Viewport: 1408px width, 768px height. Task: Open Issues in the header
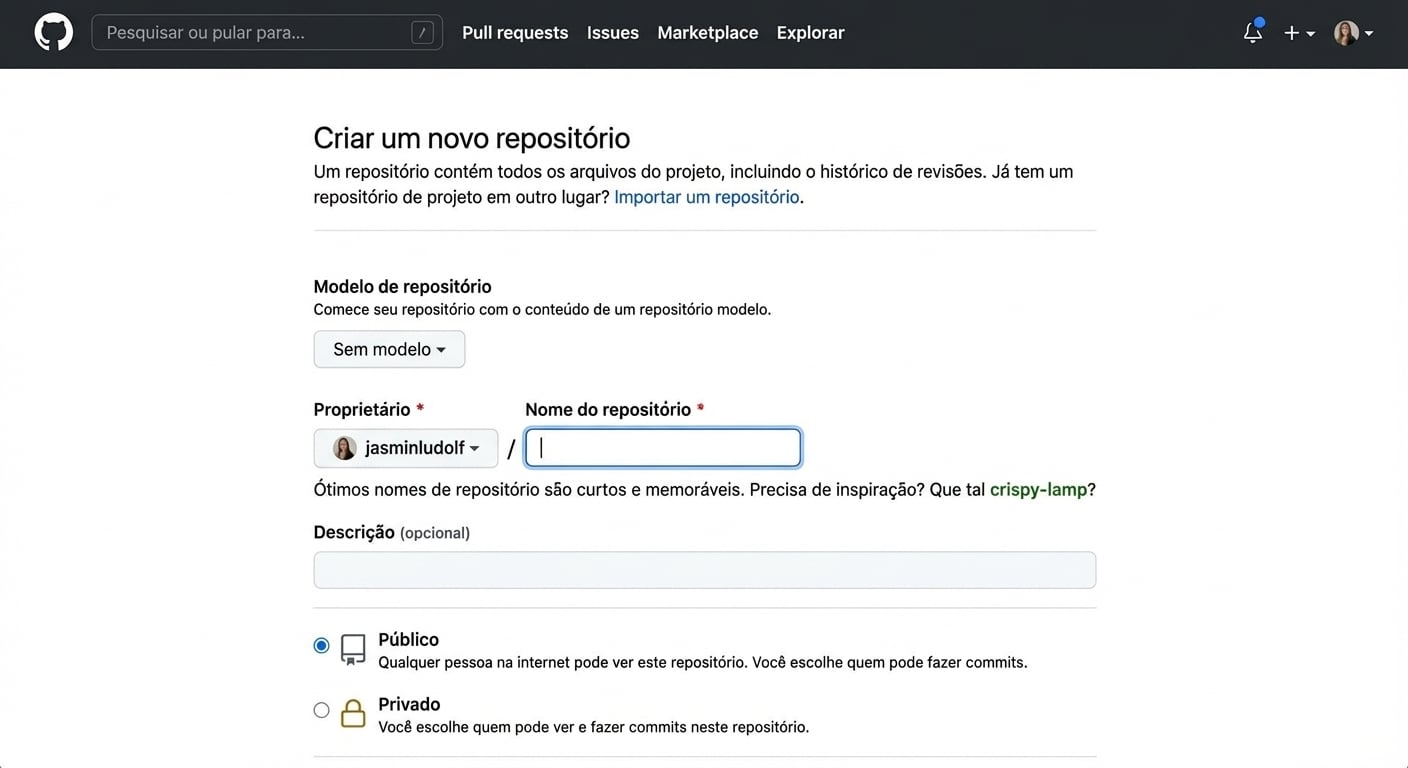[613, 33]
